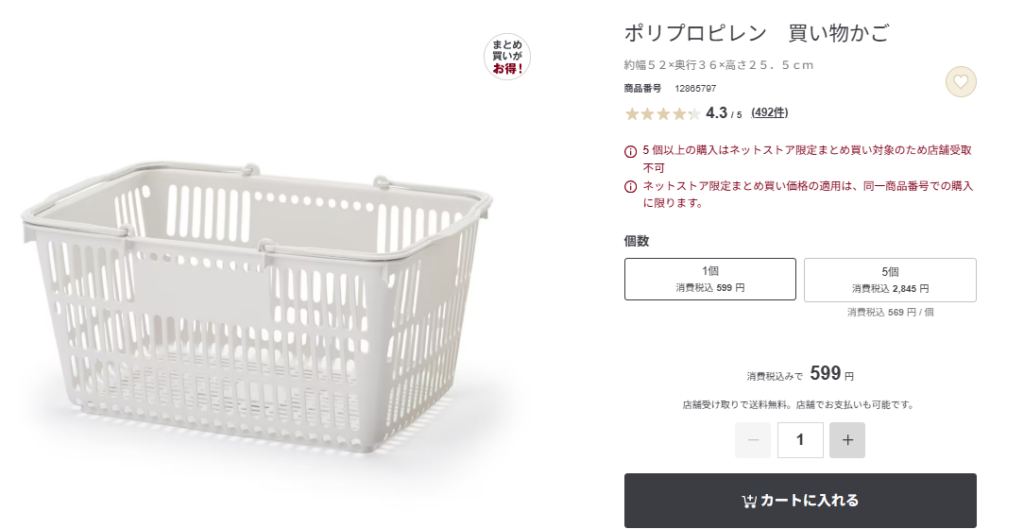Add the basket to favorites with the heart icon
The height and width of the screenshot is (529, 1024).
(x=960, y=82)
